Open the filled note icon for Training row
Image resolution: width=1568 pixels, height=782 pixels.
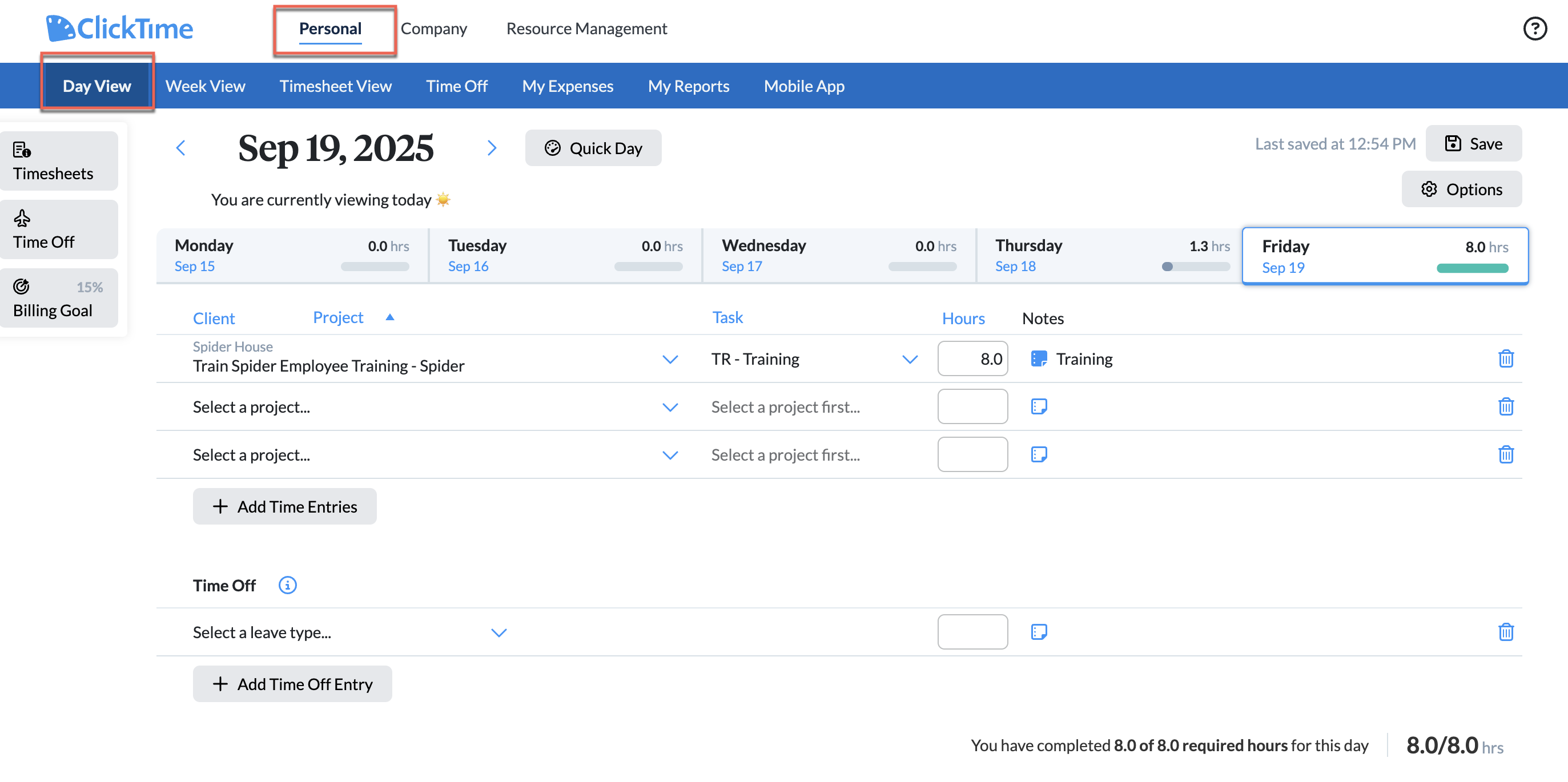coord(1039,358)
